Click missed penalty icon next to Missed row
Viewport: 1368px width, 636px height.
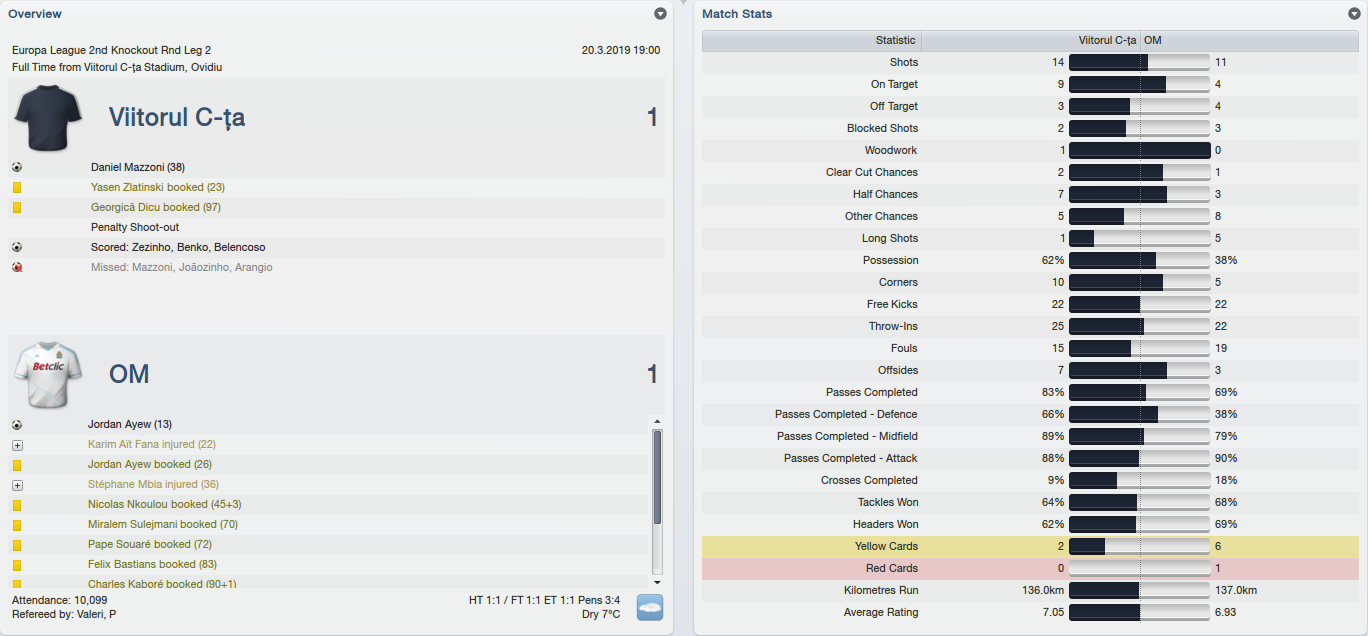tap(17, 267)
